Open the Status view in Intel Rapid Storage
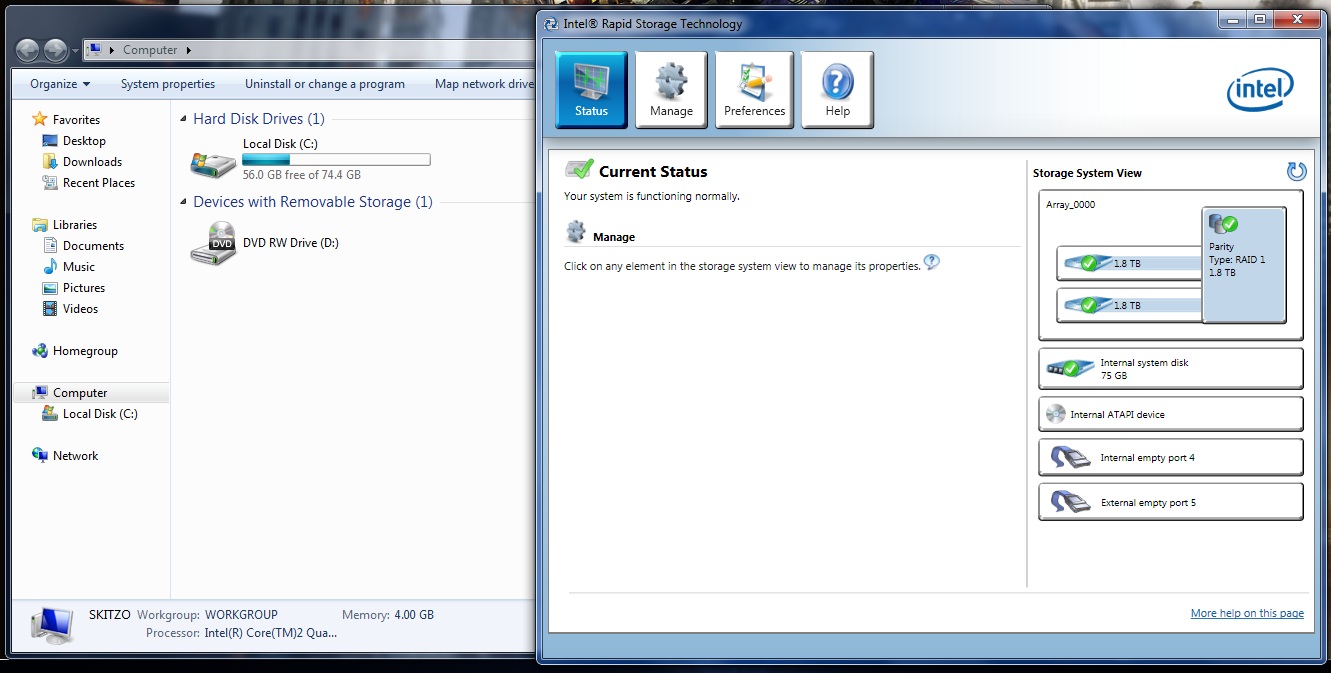The height and width of the screenshot is (673, 1331). [591, 90]
